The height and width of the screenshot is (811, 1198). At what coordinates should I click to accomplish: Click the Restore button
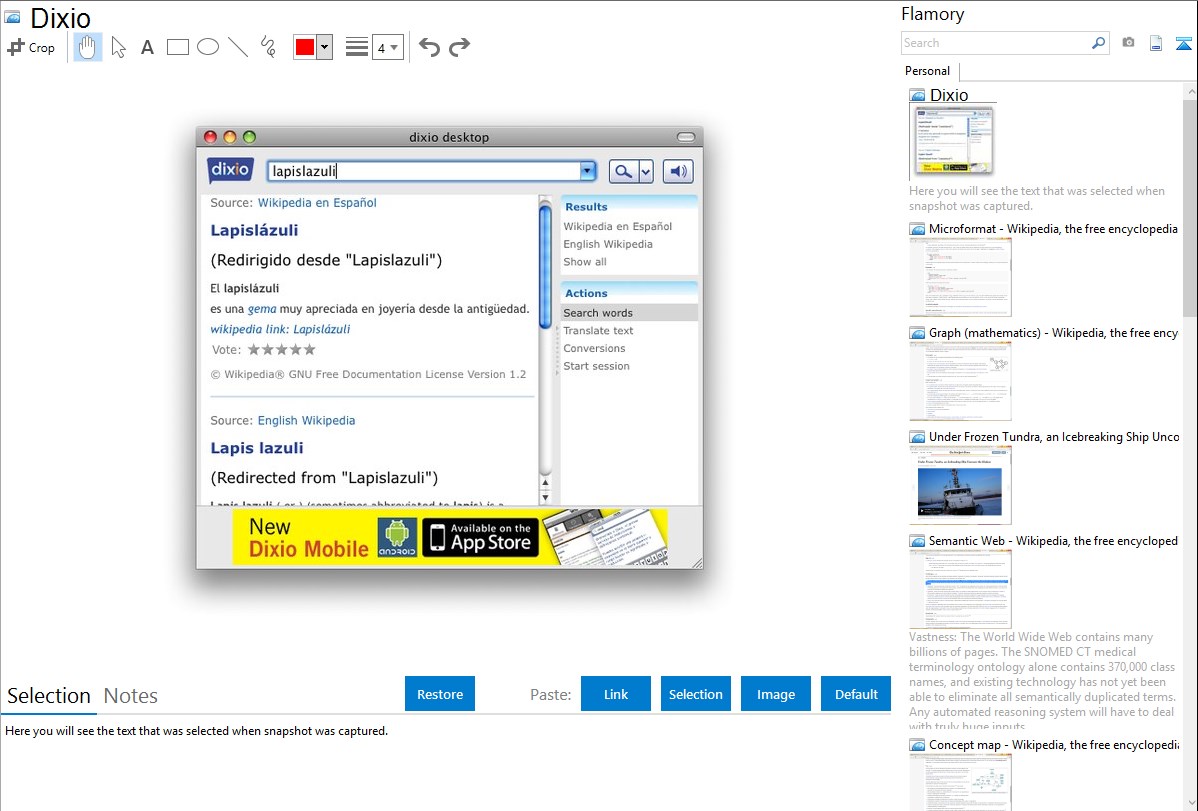[440, 694]
